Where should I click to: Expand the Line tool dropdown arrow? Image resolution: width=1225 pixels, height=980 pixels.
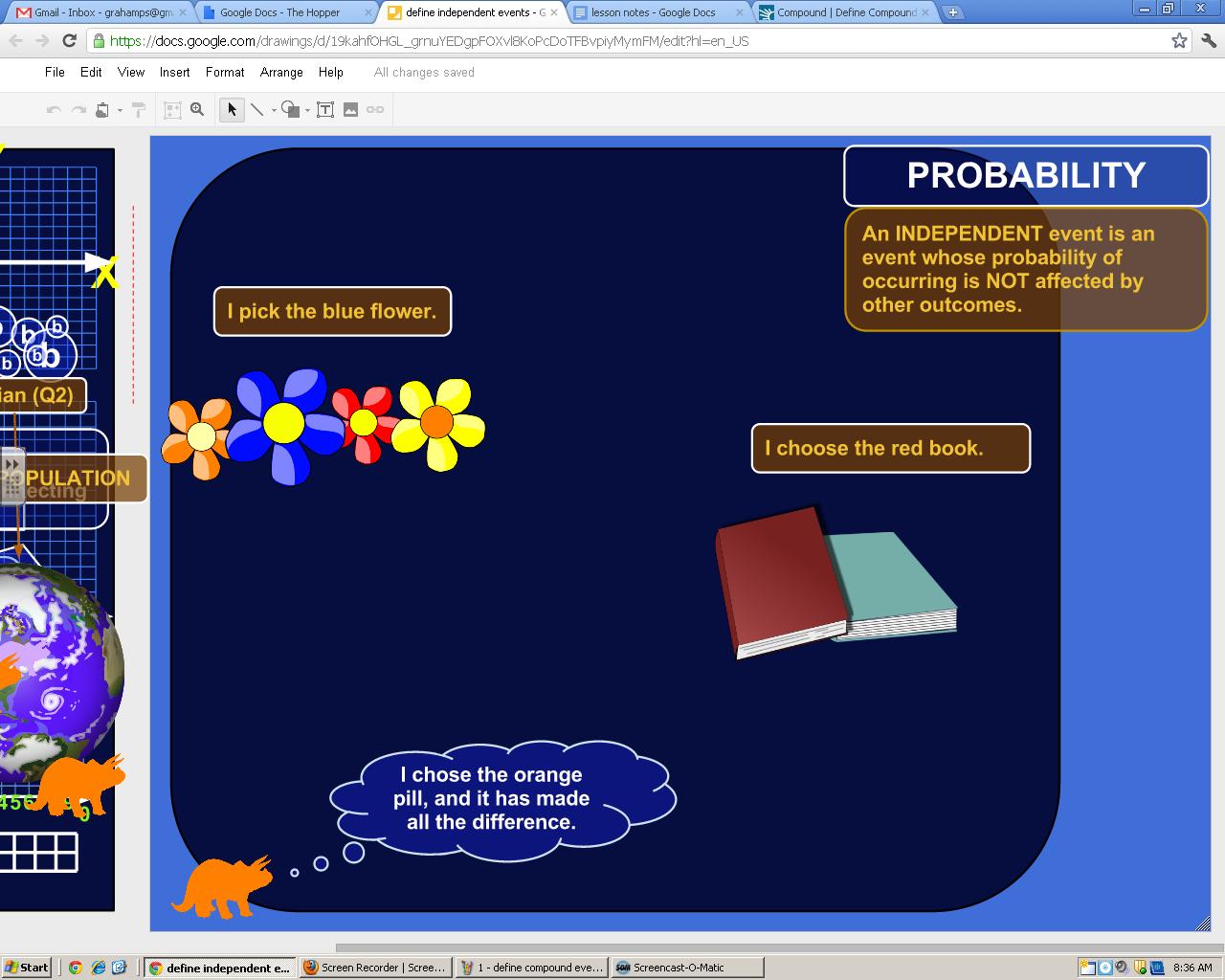click(274, 111)
